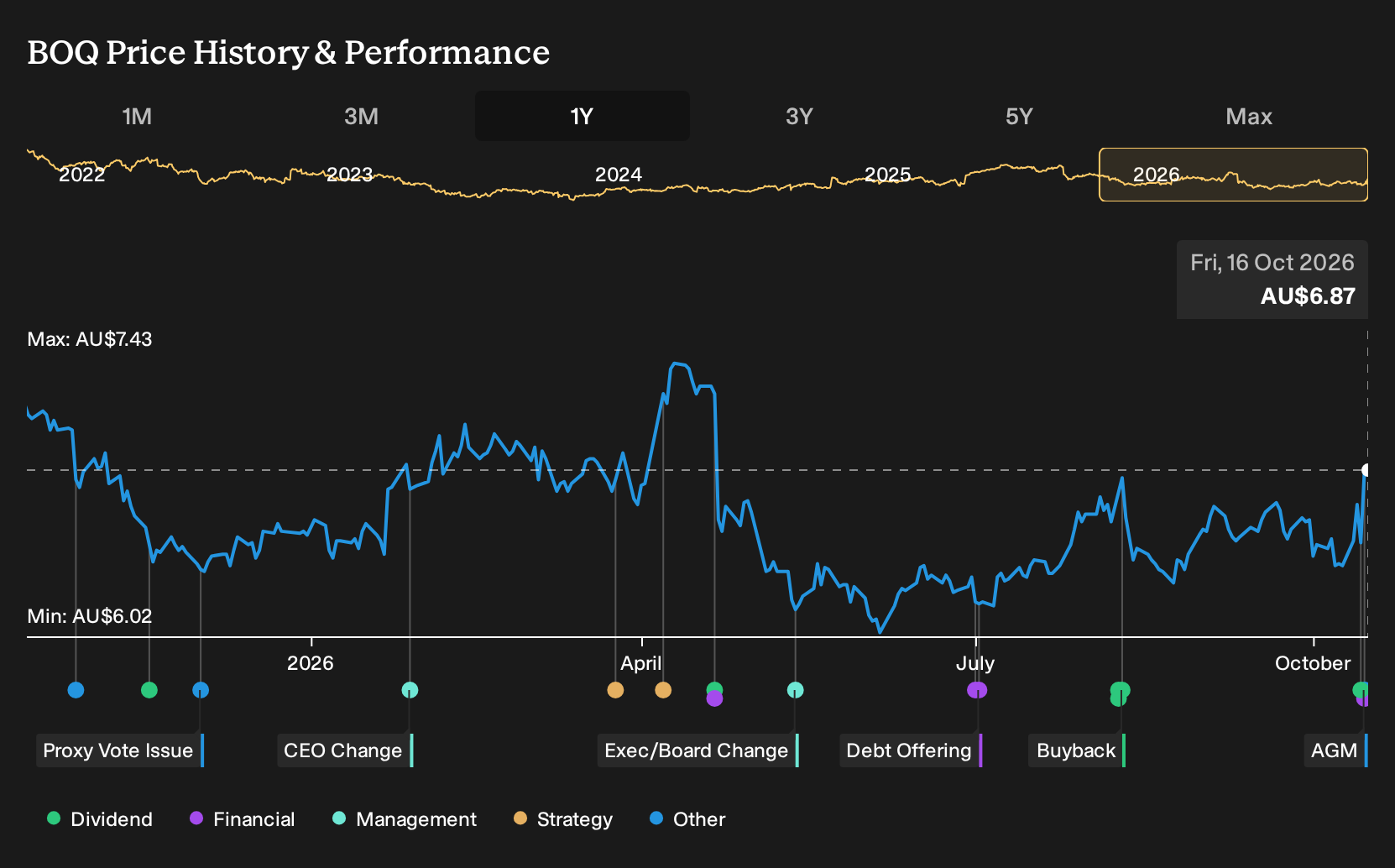The image size is (1395, 868).
Task: Switch to the 3Y time range
Action: [799, 116]
